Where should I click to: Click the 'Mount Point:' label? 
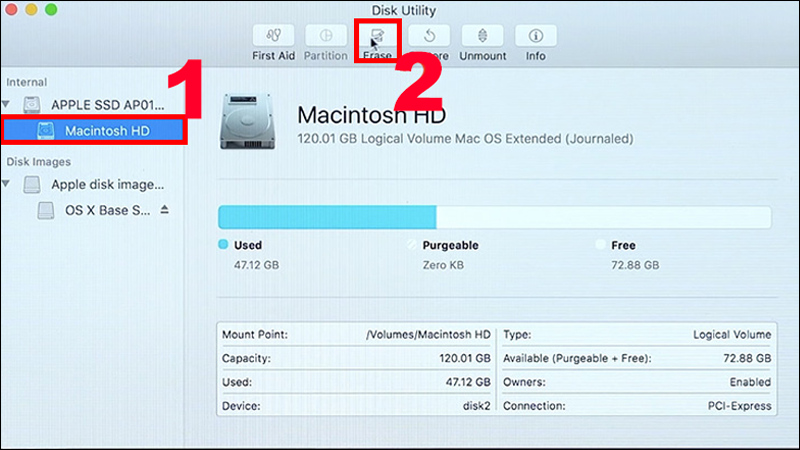coord(255,335)
